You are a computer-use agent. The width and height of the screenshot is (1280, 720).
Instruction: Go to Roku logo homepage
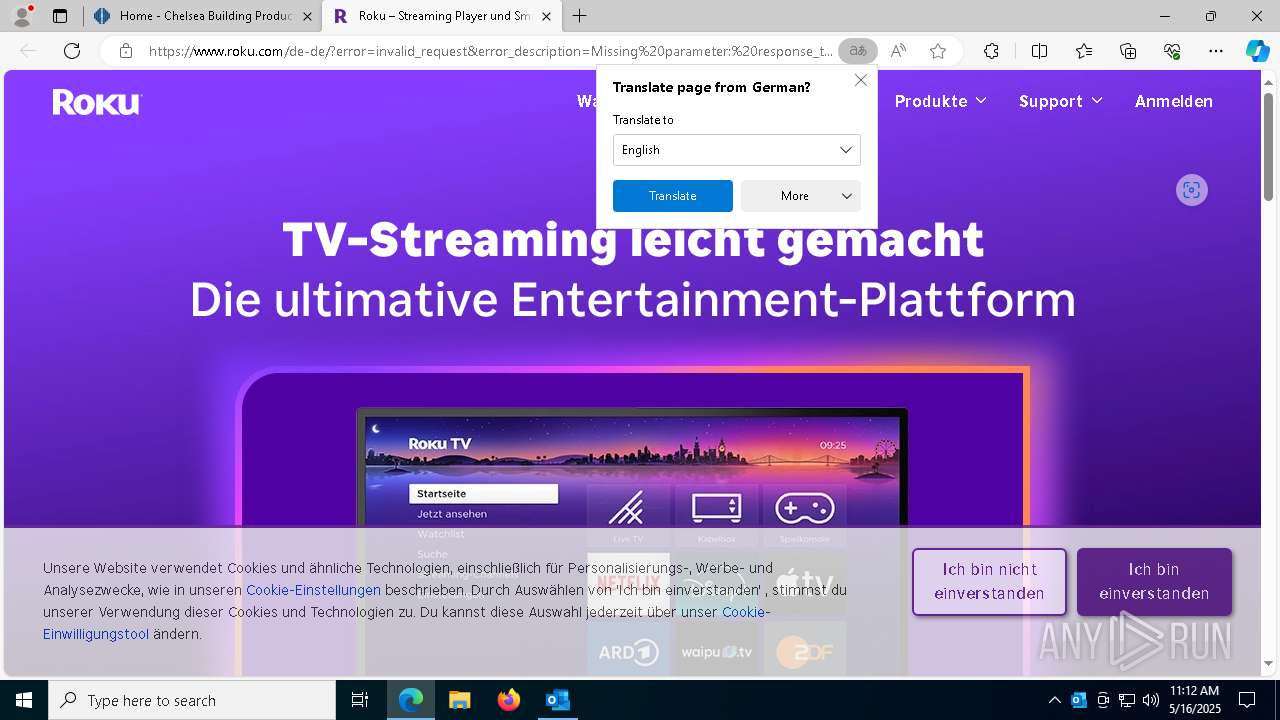pyautogui.click(x=97, y=102)
